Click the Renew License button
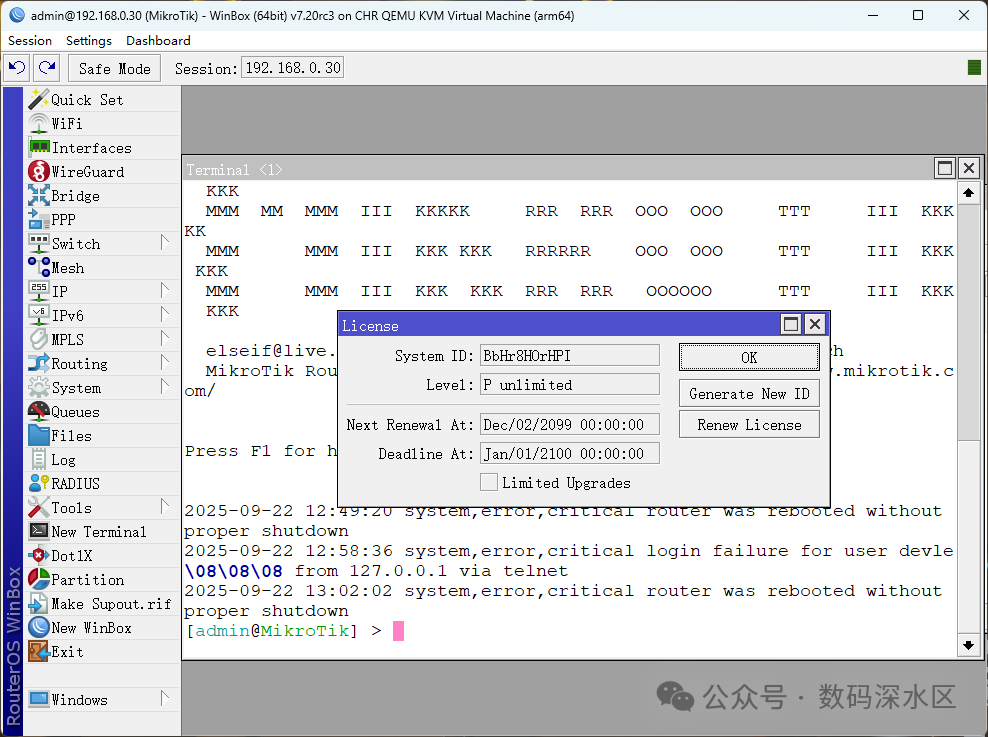The image size is (988, 737). click(749, 425)
